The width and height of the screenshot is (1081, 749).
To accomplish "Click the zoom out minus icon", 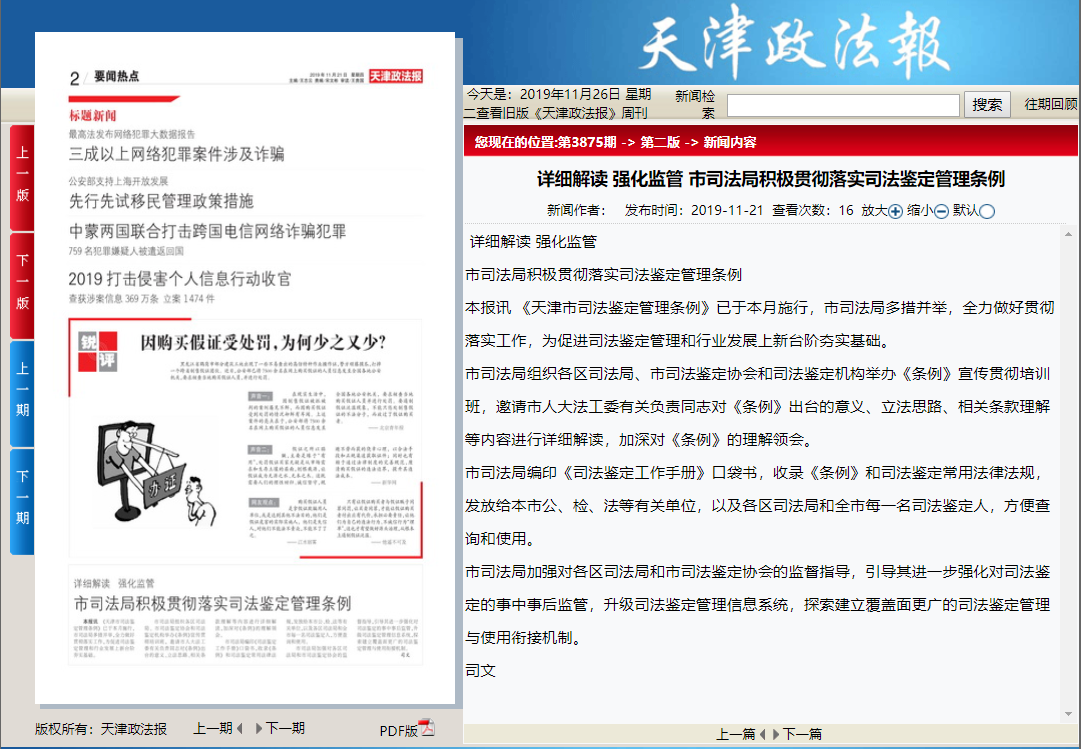I will click(x=941, y=212).
